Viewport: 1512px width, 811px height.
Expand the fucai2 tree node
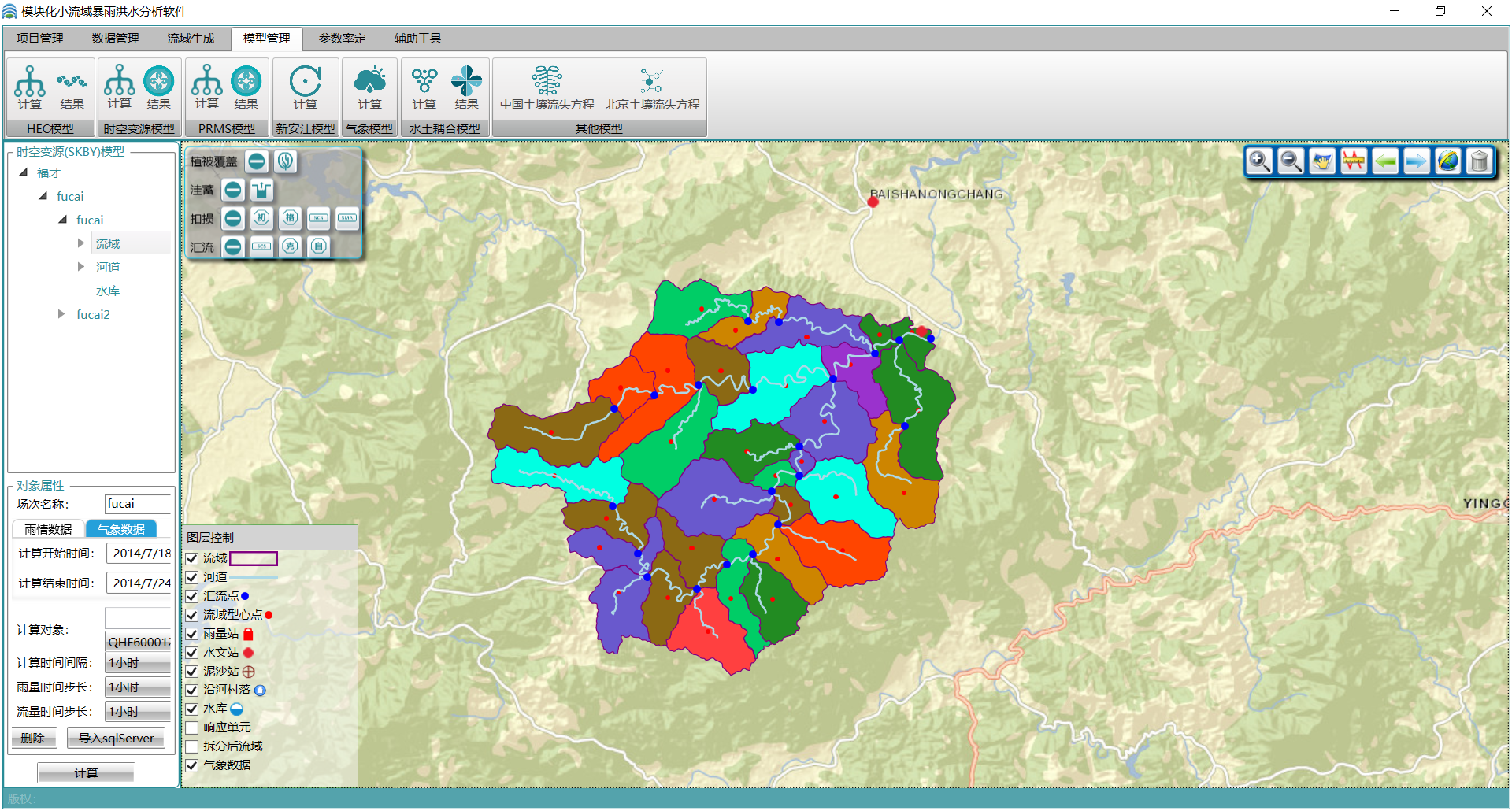pos(61,314)
